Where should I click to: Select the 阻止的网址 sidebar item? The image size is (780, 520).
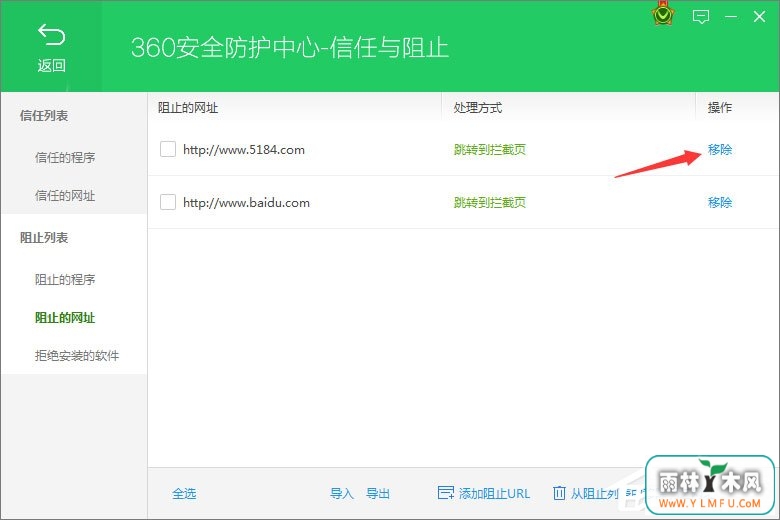pyautogui.click(x=65, y=317)
